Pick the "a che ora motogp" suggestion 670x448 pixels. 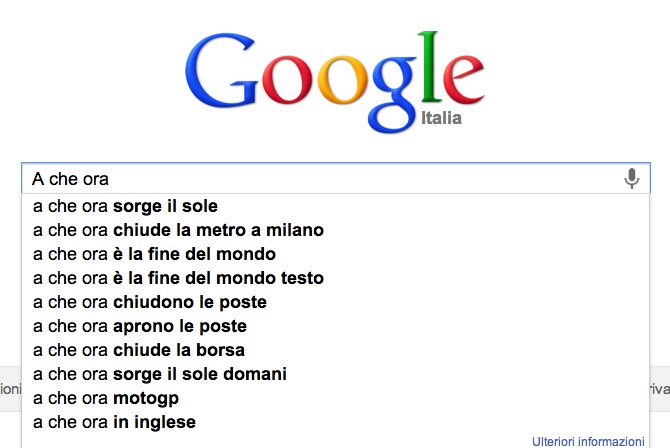click(x=106, y=398)
